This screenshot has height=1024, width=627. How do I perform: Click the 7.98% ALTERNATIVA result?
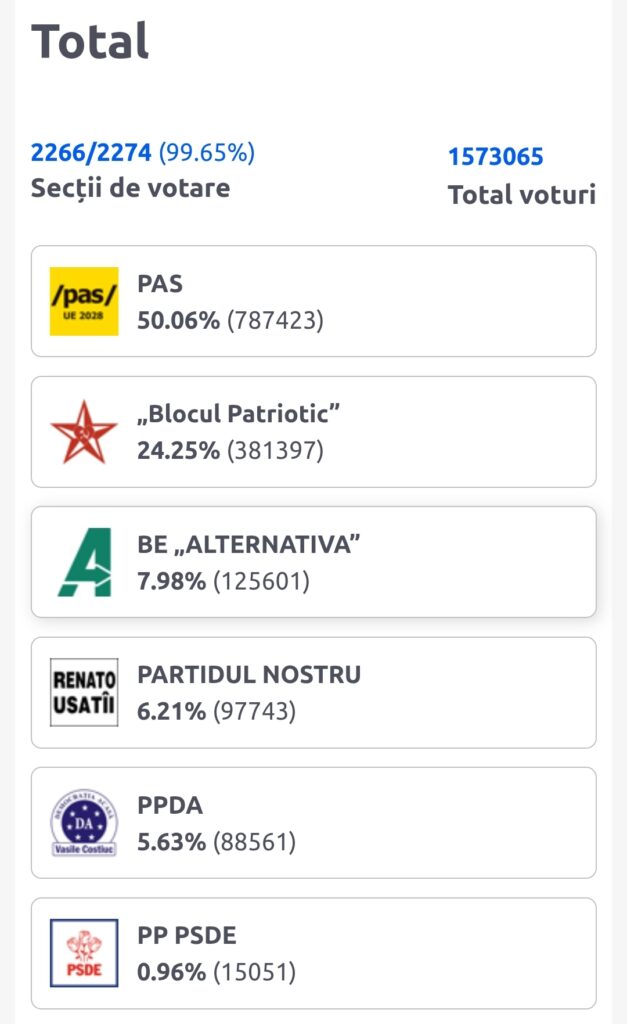tap(171, 580)
